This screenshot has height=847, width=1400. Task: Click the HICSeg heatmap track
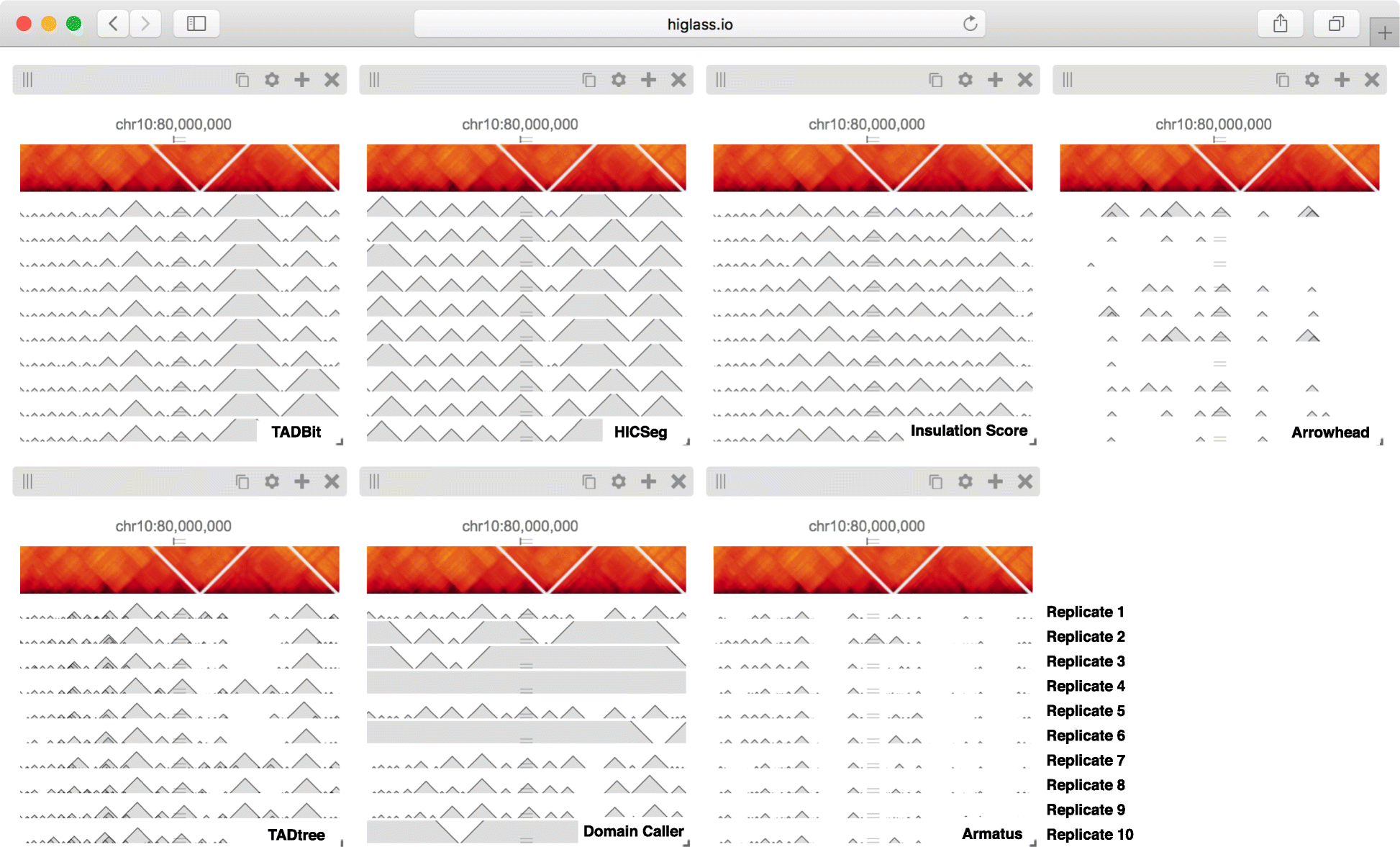[527, 168]
